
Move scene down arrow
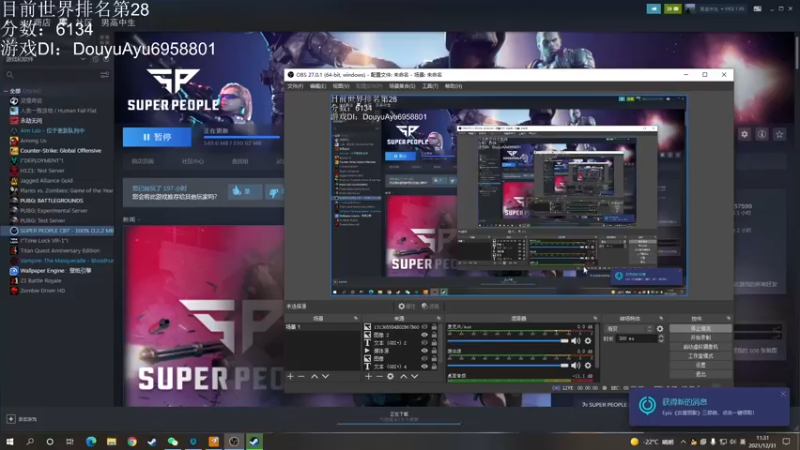pos(325,376)
